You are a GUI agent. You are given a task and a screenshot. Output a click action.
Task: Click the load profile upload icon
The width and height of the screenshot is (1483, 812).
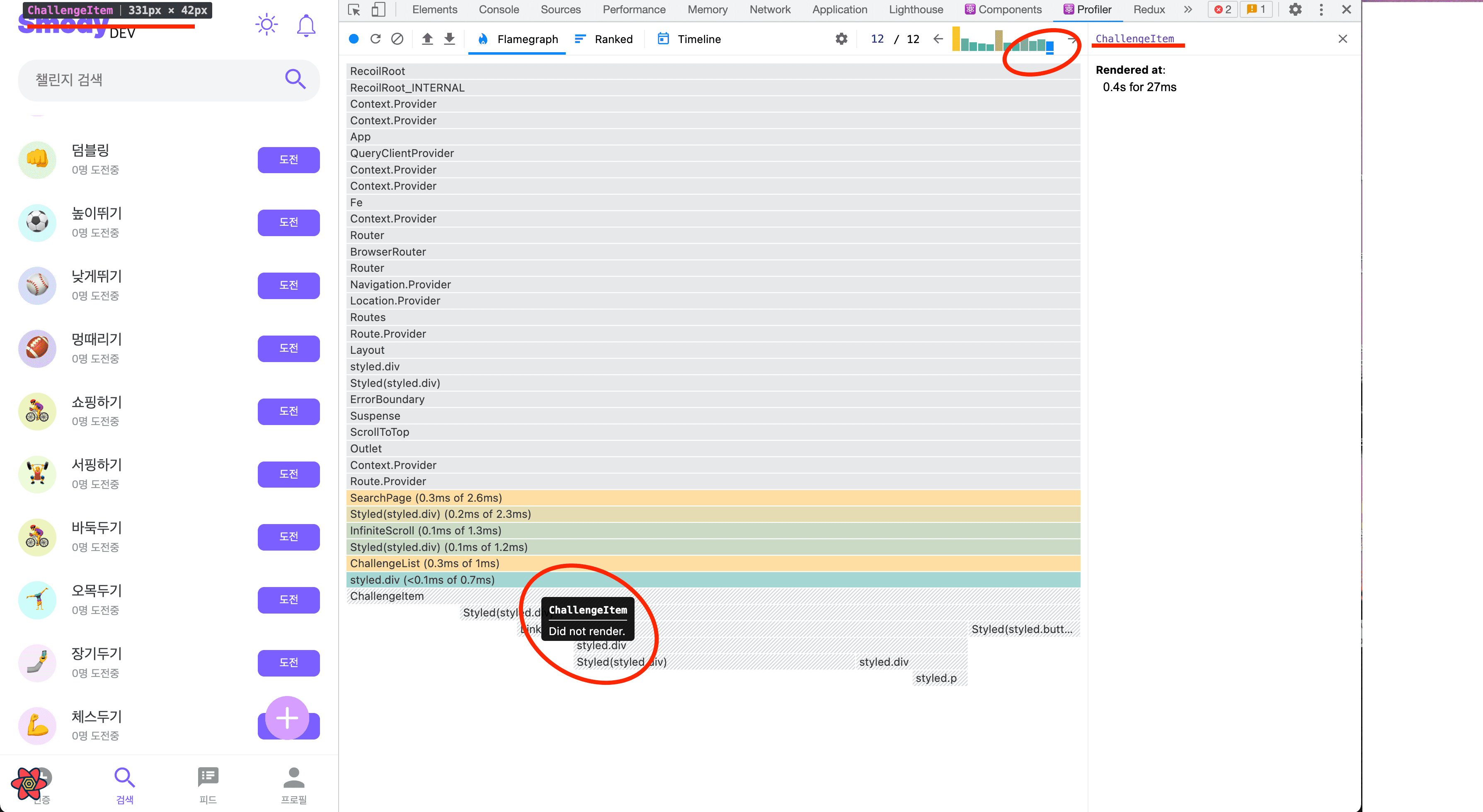tap(427, 39)
